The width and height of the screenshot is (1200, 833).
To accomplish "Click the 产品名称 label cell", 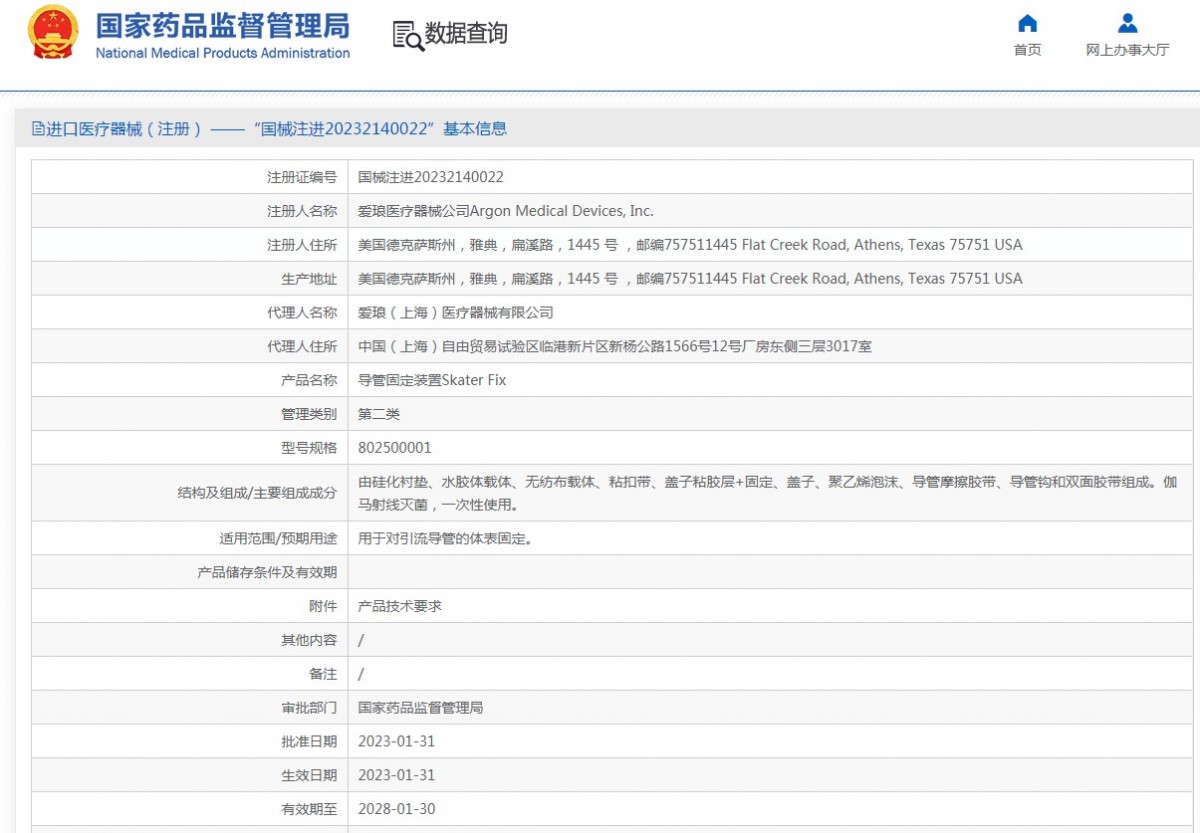I will pos(190,380).
